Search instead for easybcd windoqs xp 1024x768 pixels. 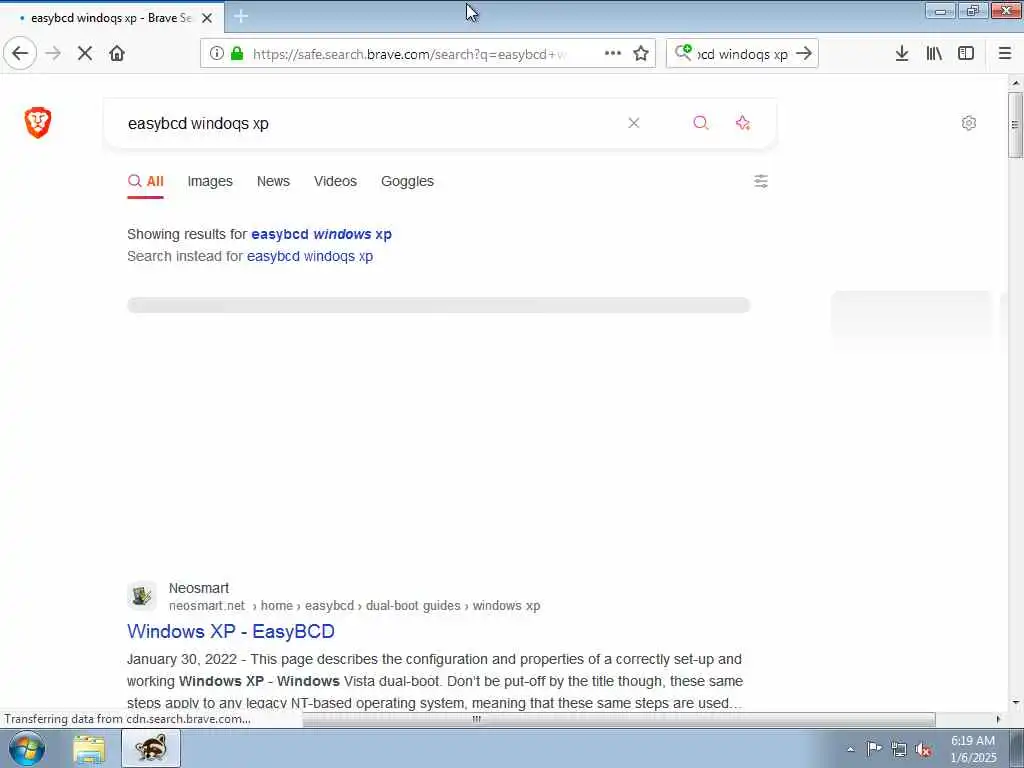pyautogui.click(x=310, y=256)
